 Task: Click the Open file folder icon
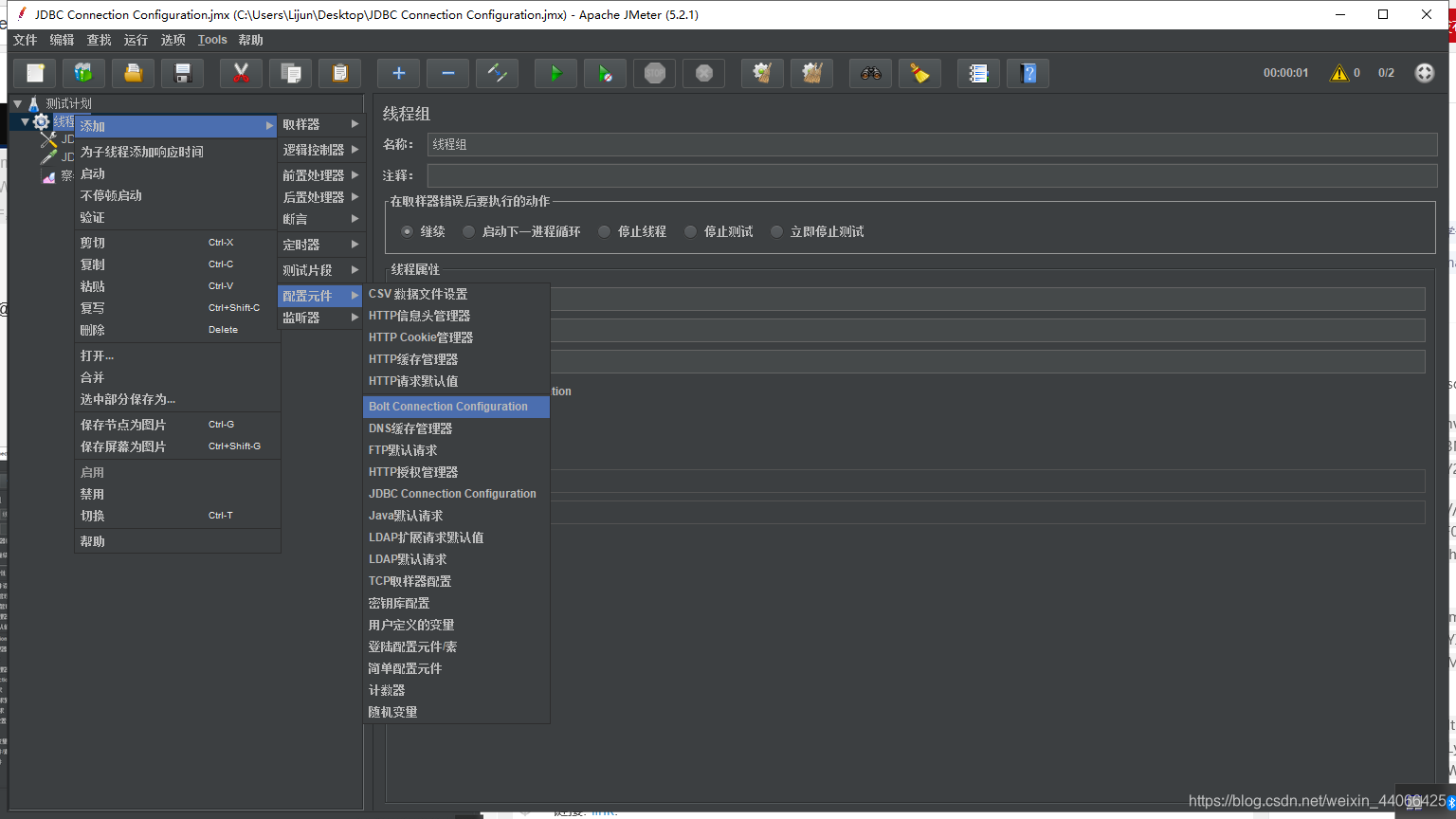[134, 73]
